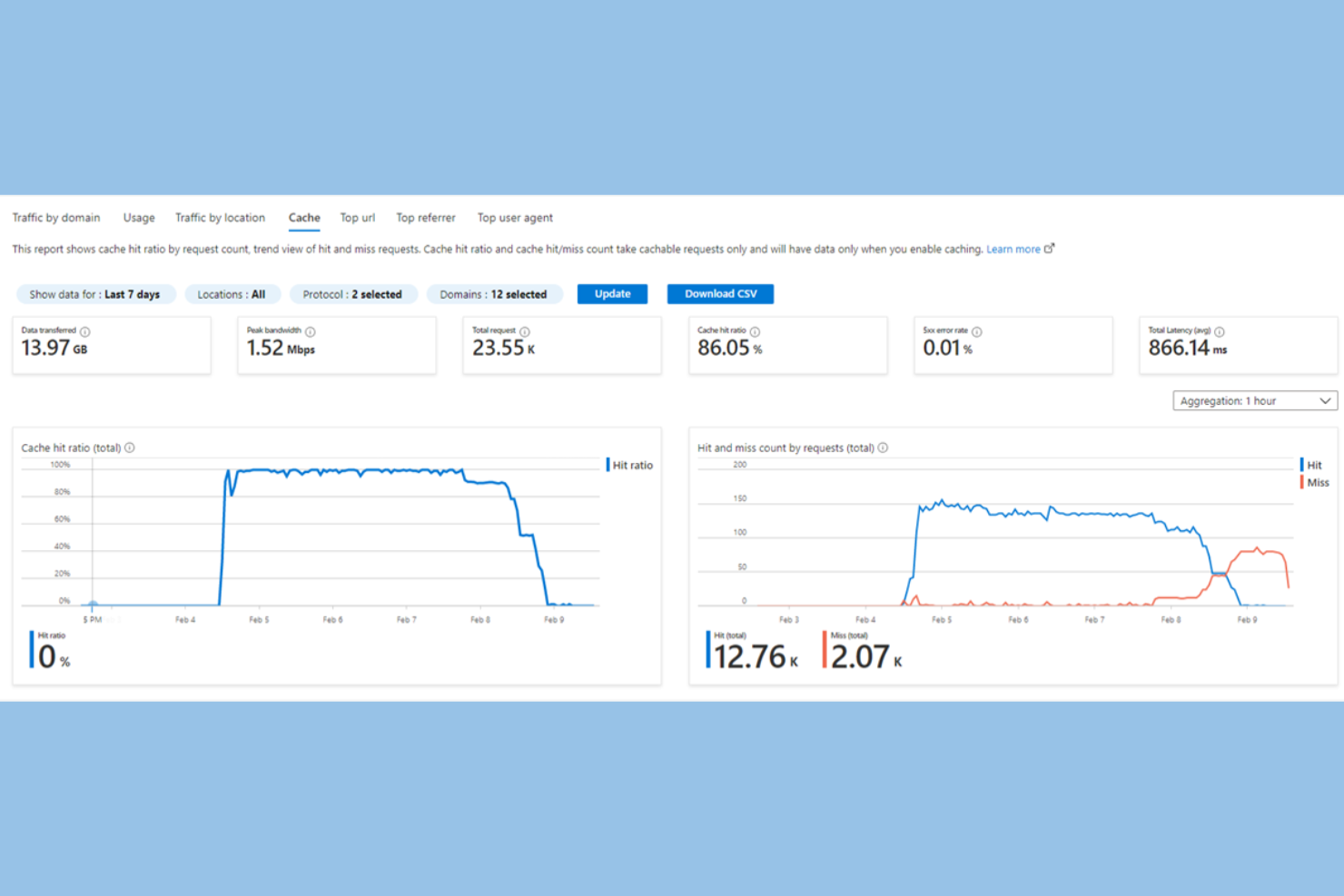The width and height of the screenshot is (1344, 896).
Task: Show the Total Latency info tooltip
Action: (1221, 331)
